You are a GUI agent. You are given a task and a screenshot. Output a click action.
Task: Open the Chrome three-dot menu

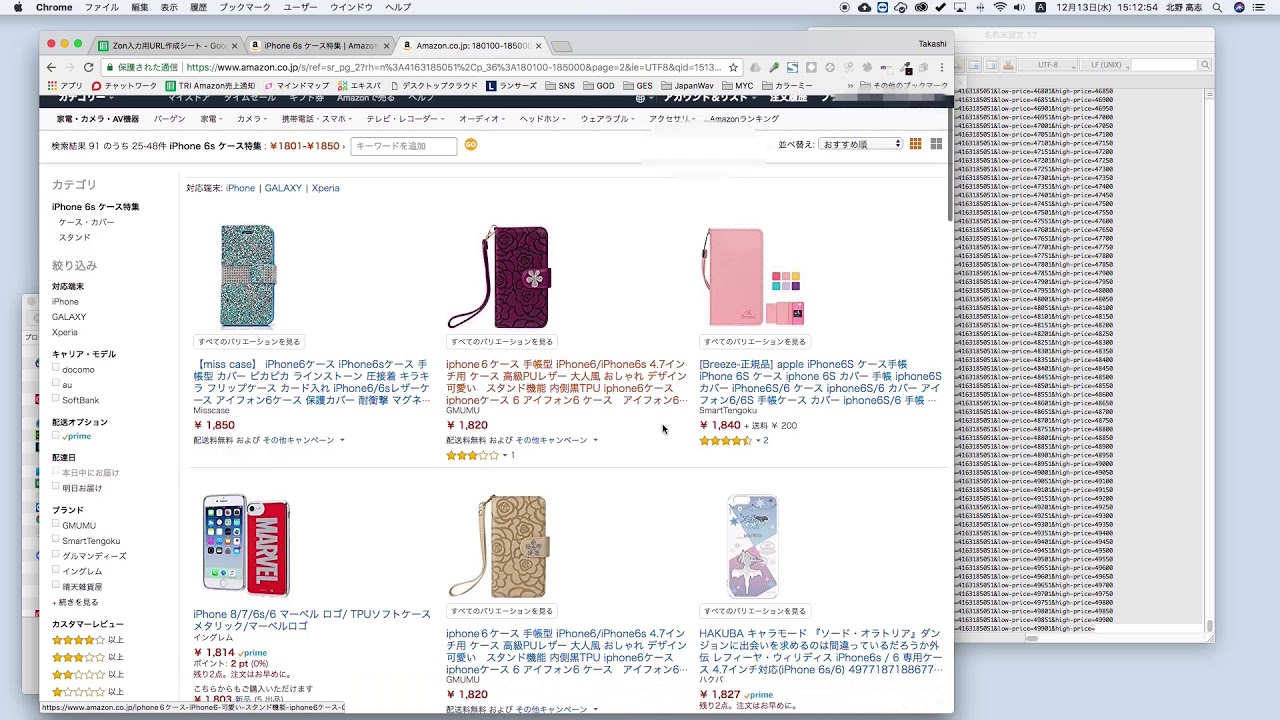tap(941, 67)
